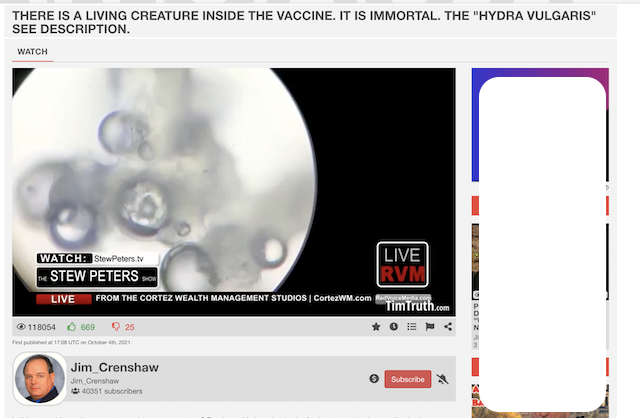Viewport: 640px width, 418px height.
Task: Open the first sidebar recommended video thumbnail
Action: click(x=475, y=261)
